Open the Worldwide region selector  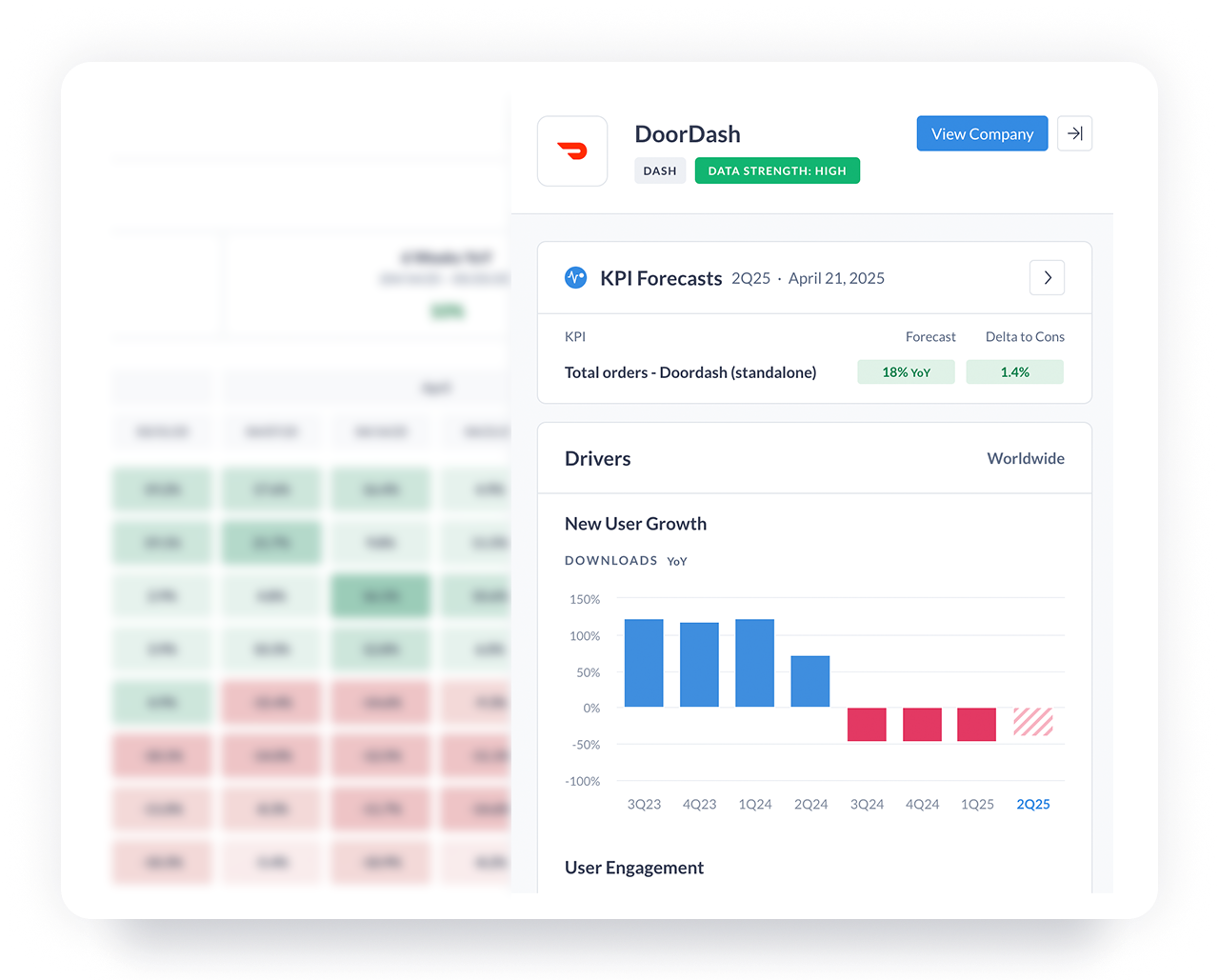1026,459
